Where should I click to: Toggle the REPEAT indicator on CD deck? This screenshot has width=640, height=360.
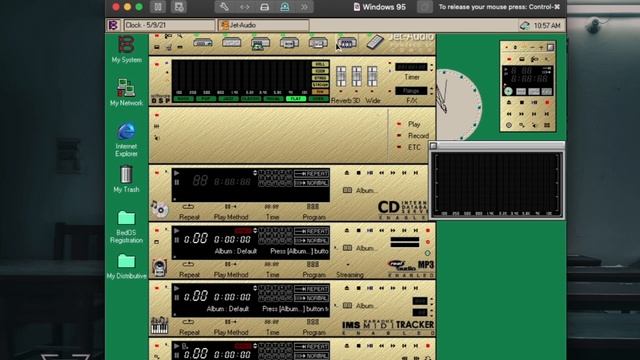pos(311,173)
